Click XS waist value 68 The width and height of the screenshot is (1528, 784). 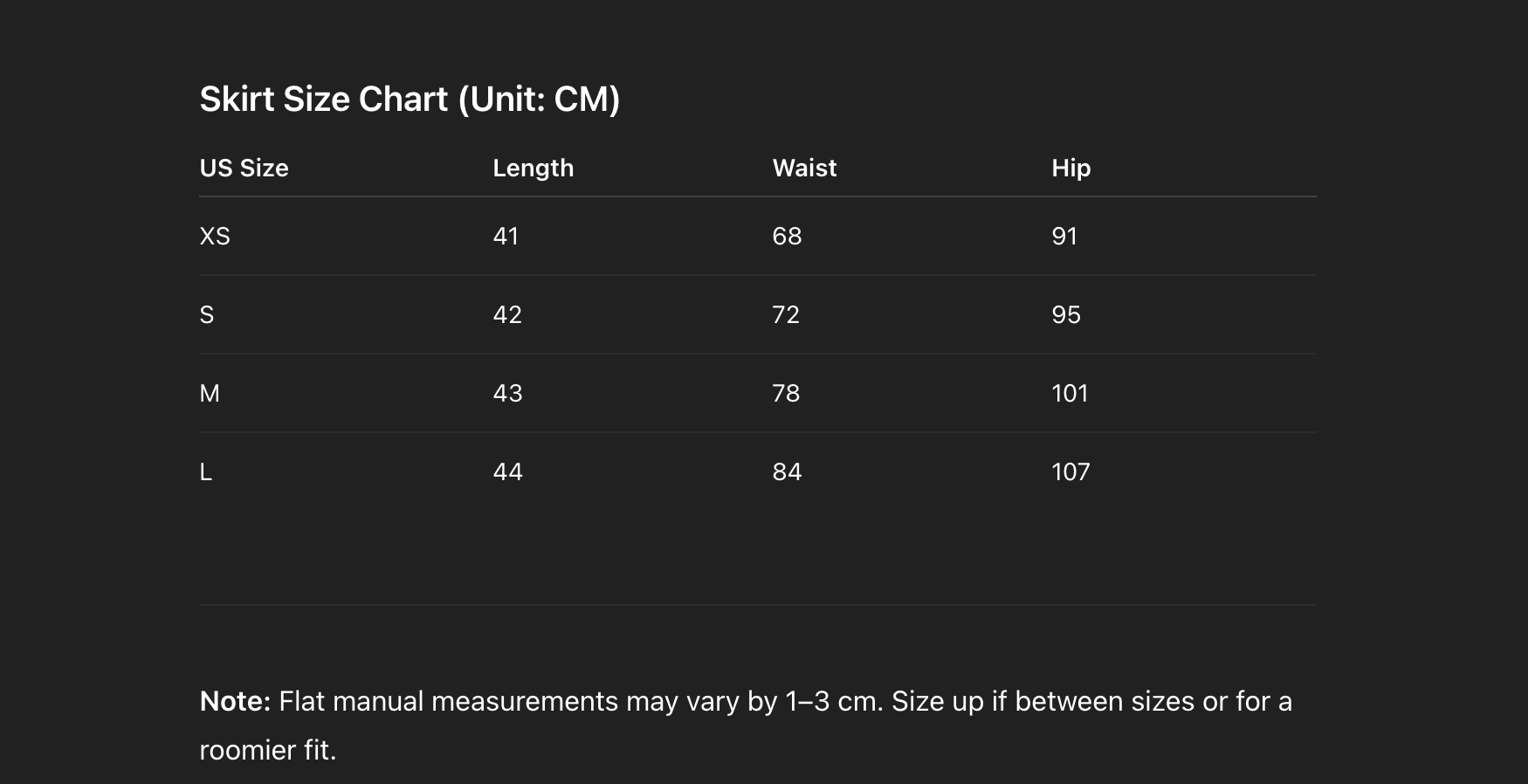click(788, 236)
